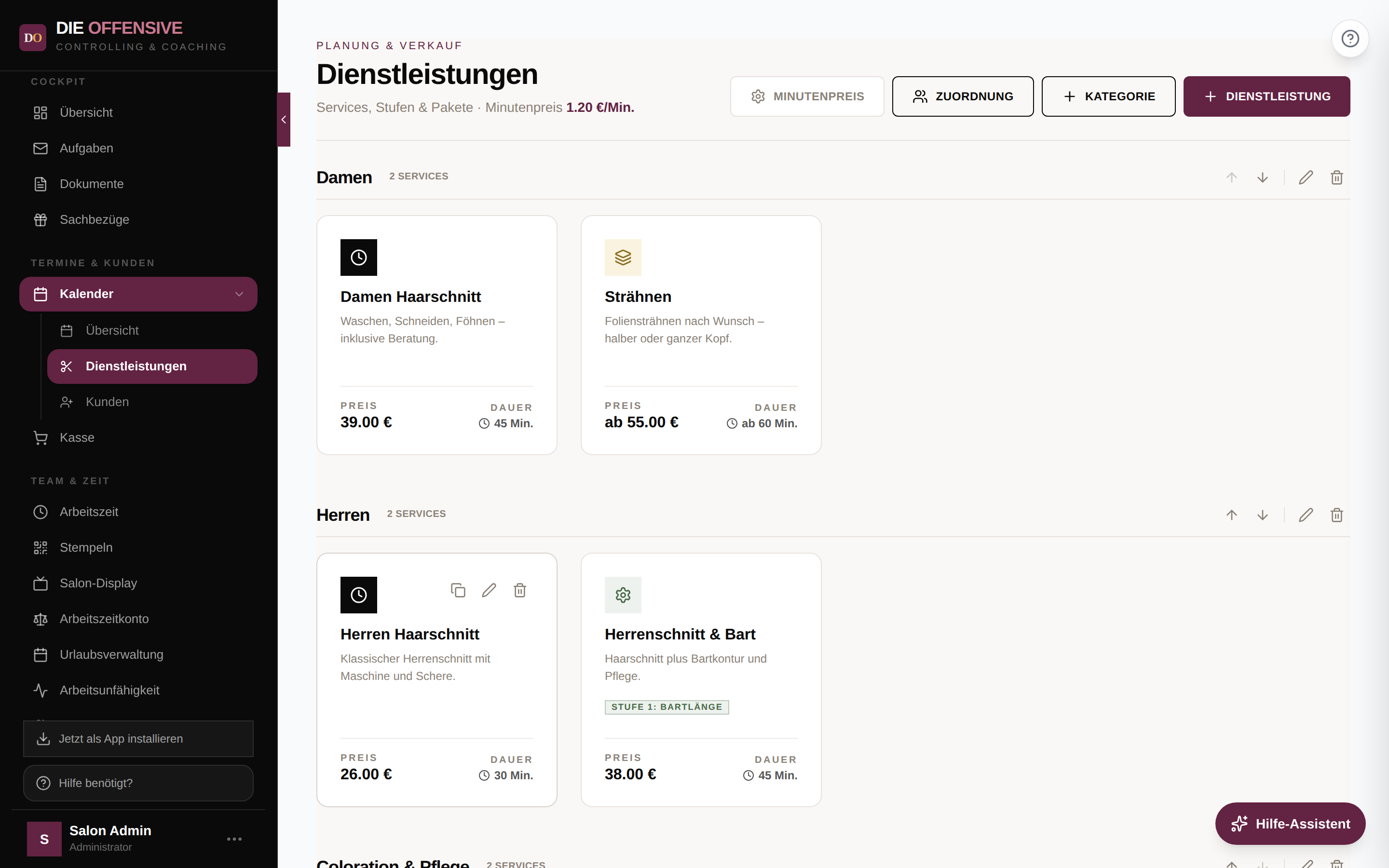
Task: Click the Damen category heading
Action: [344, 177]
